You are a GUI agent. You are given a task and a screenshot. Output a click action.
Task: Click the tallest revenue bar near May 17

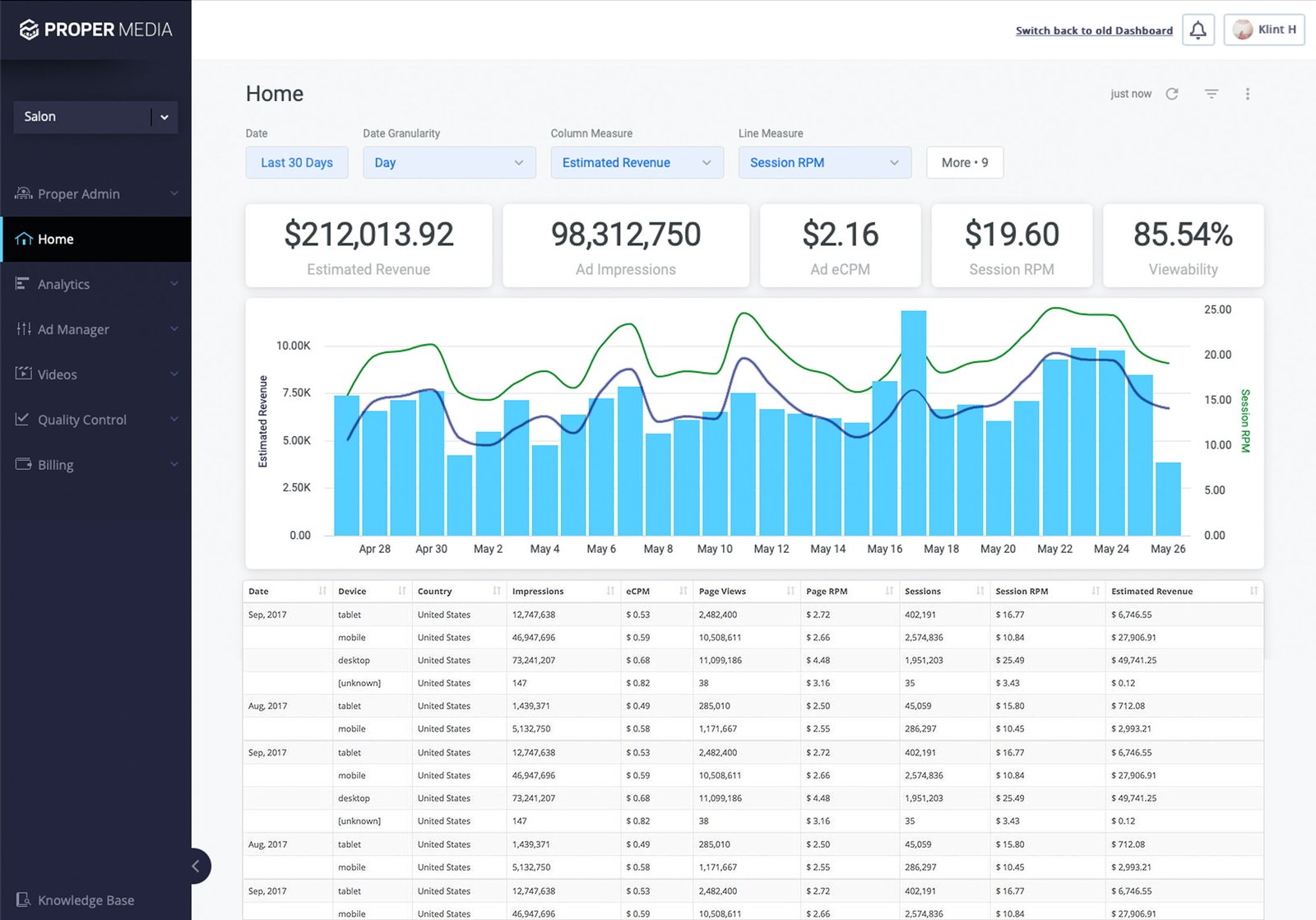pyautogui.click(x=913, y=424)
